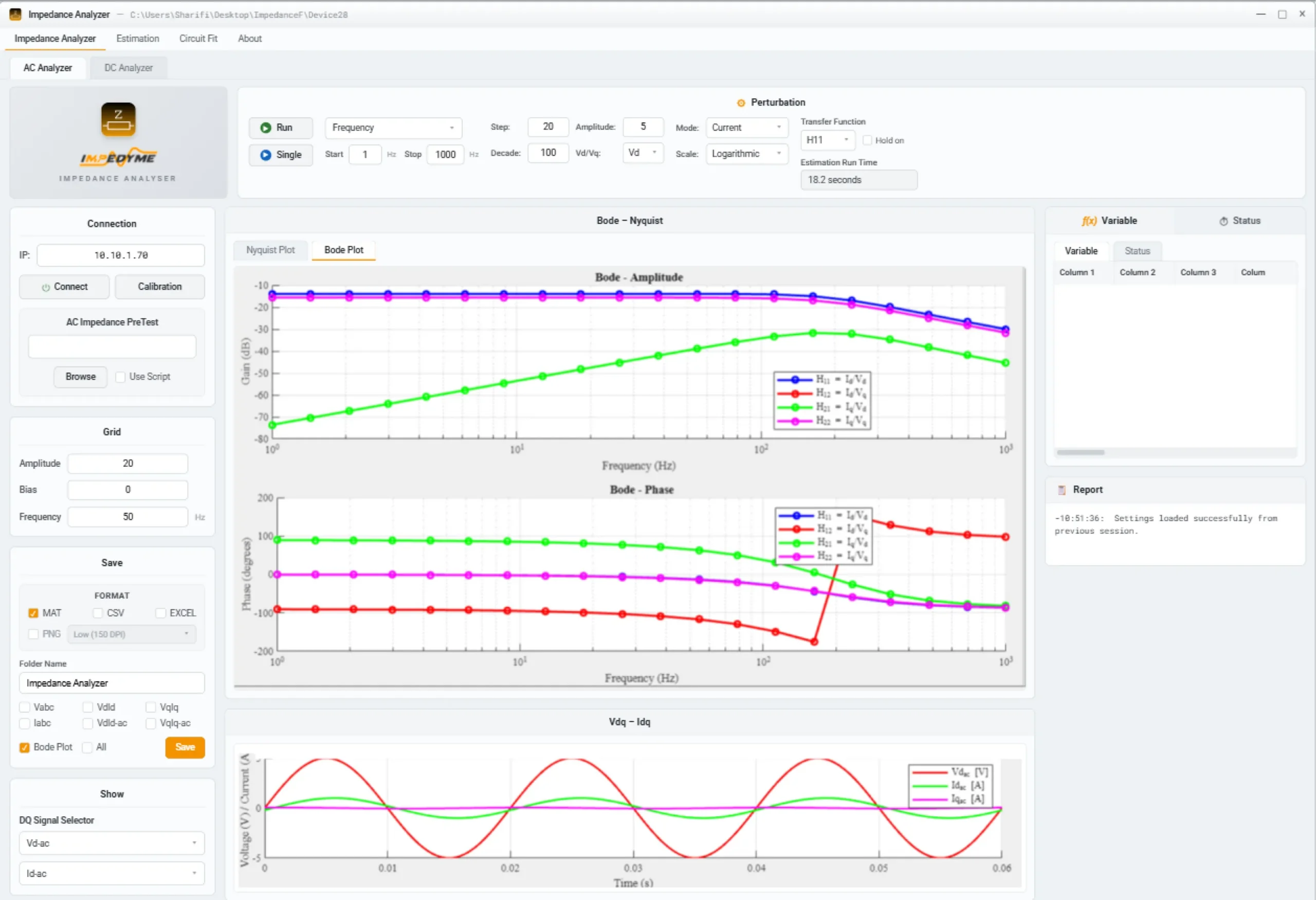Check the Vabc signal checkbox

point(24,708)
